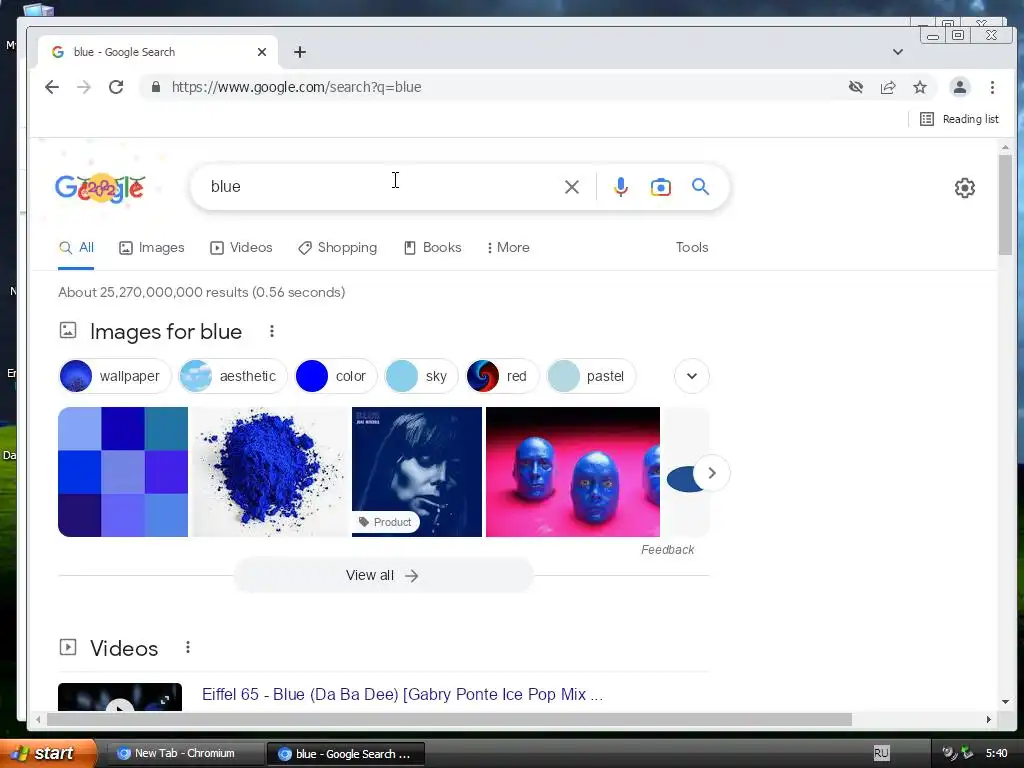1024x768 pixels.
Task: Bookmark this page with the star icon
Action: pos(920,87)
